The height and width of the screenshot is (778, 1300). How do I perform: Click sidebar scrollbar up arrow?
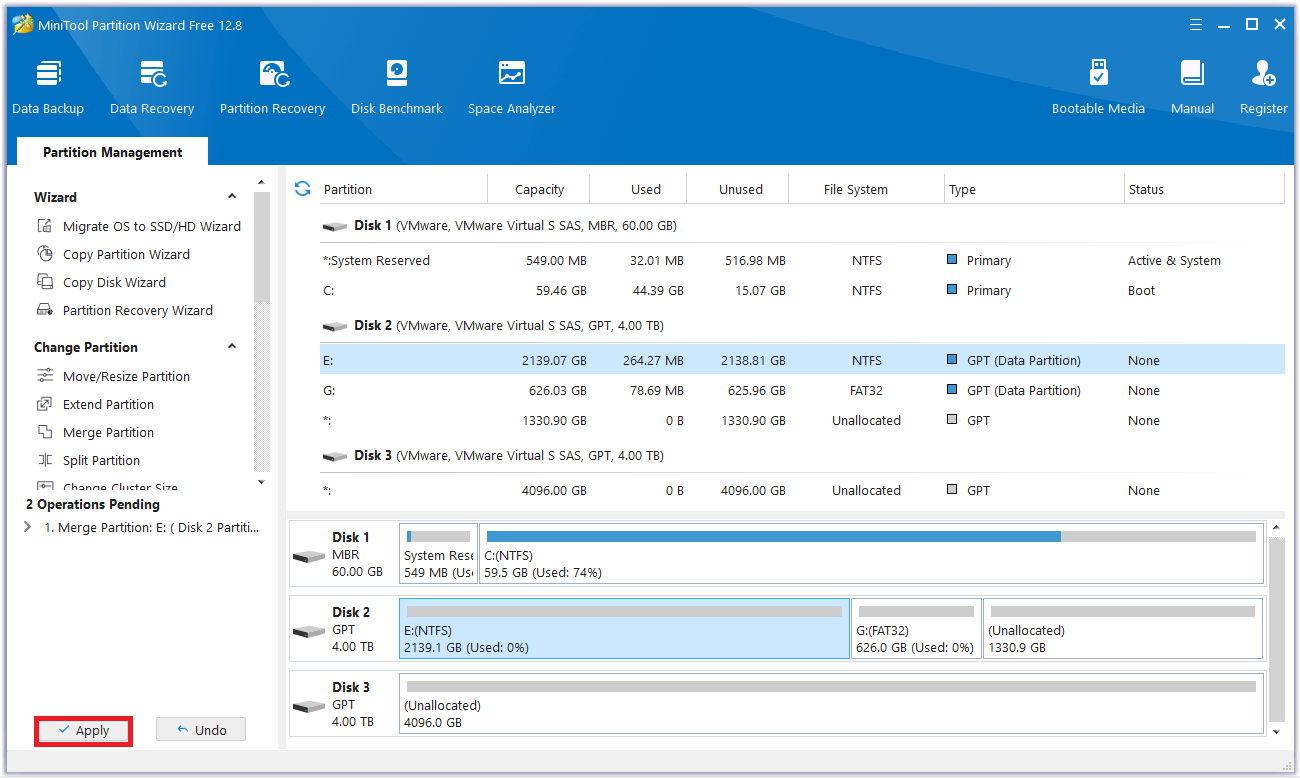click(262, 182)
